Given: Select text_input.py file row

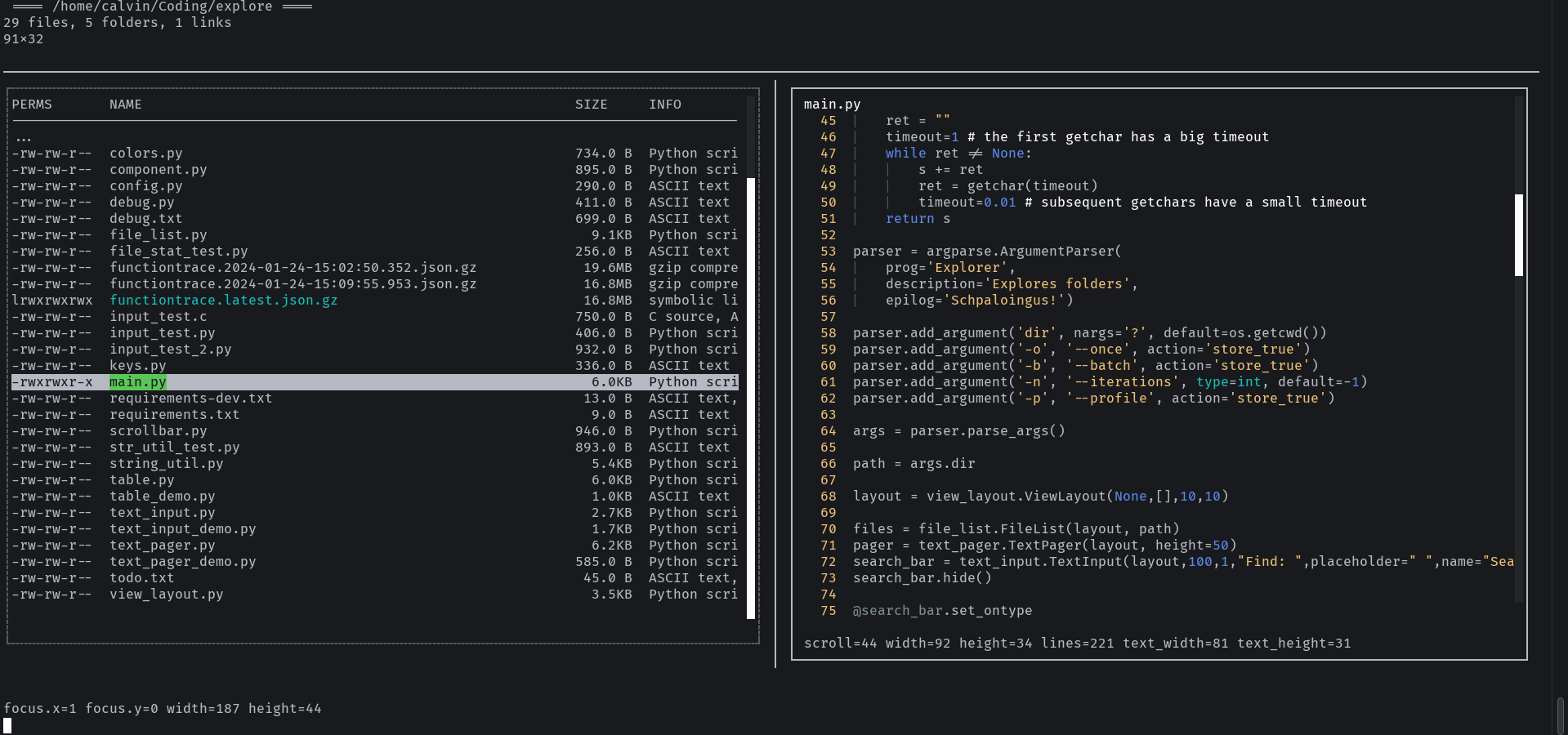Looking at the screenshot, I should pyautogui.click(x=374, y=513).
